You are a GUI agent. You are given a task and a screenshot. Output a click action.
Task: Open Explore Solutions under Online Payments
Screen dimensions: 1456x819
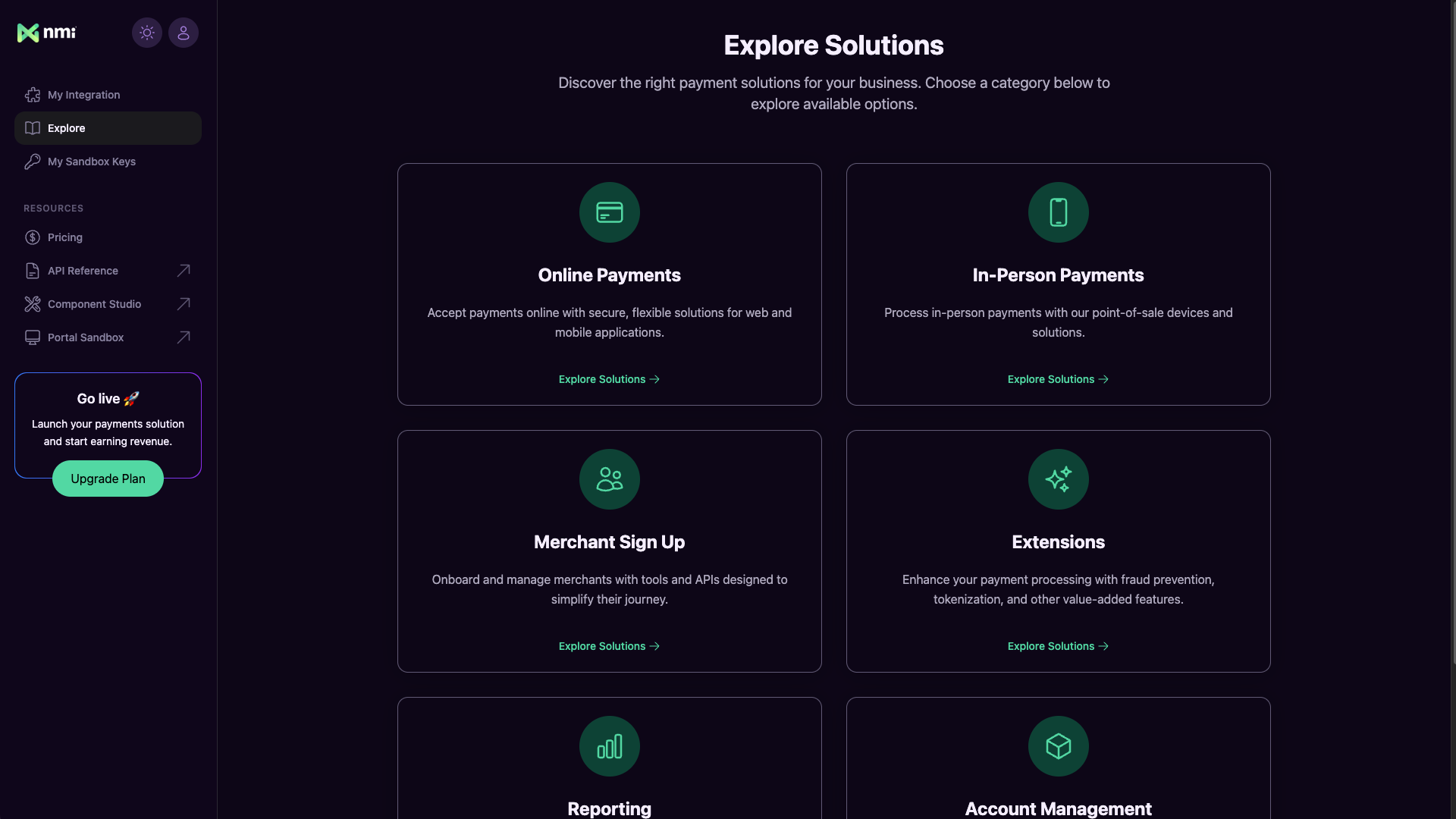click(x=609, y=379)
